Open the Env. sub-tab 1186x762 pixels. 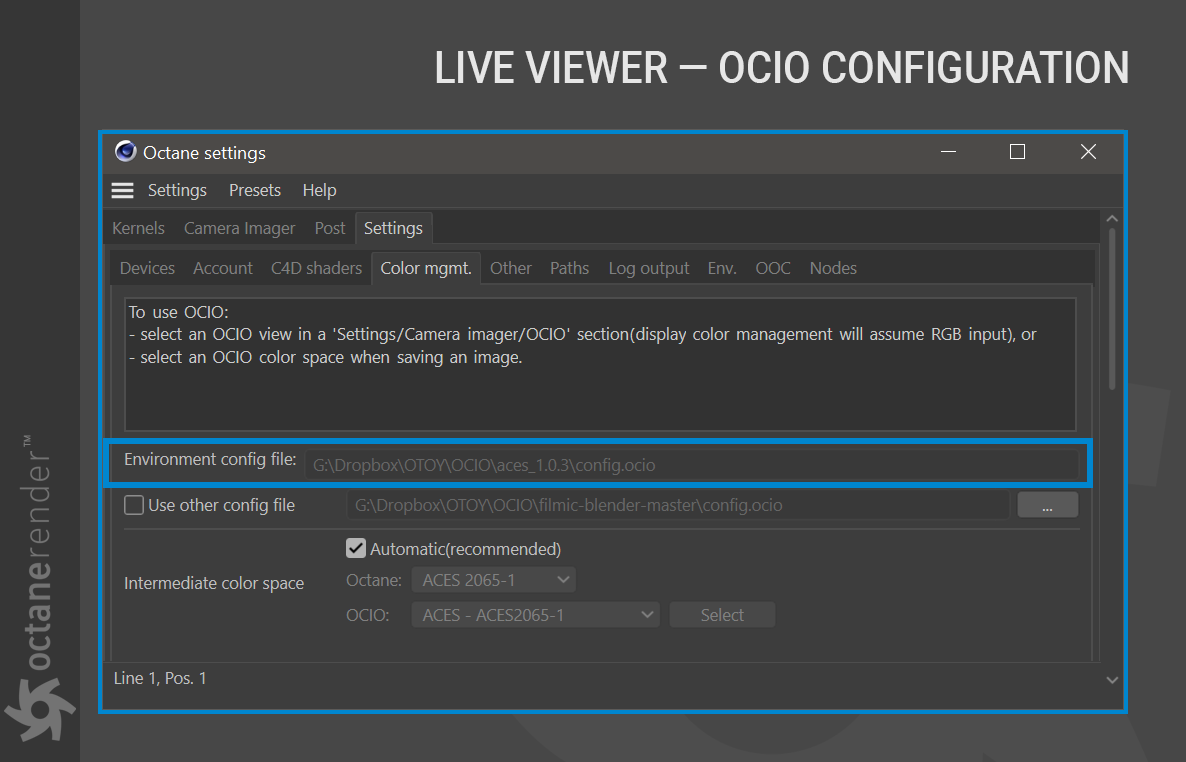[x=722, y=269]
